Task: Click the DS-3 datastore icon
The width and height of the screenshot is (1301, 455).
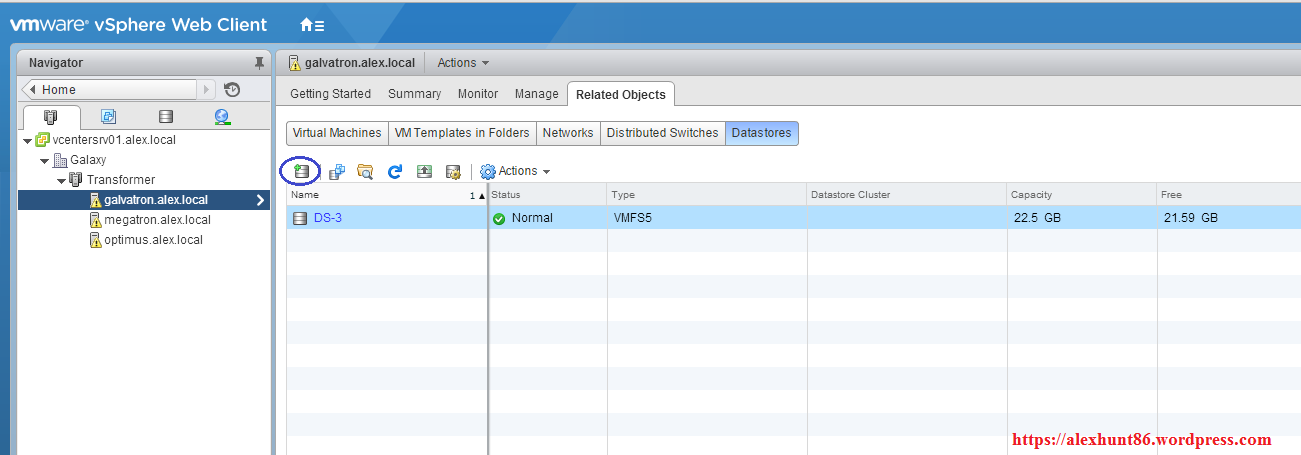Action: [x=300, y=218]
